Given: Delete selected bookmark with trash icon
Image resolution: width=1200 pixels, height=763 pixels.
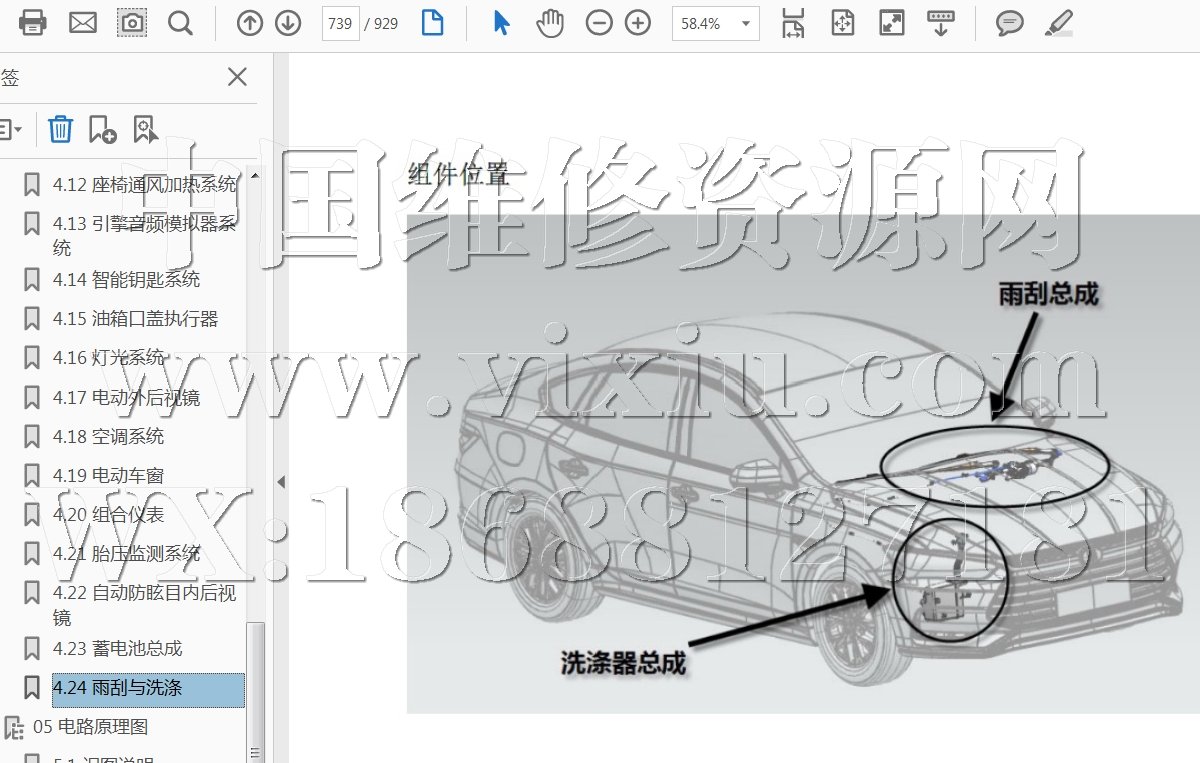Looking at the screenshot, I should [60, 129].
